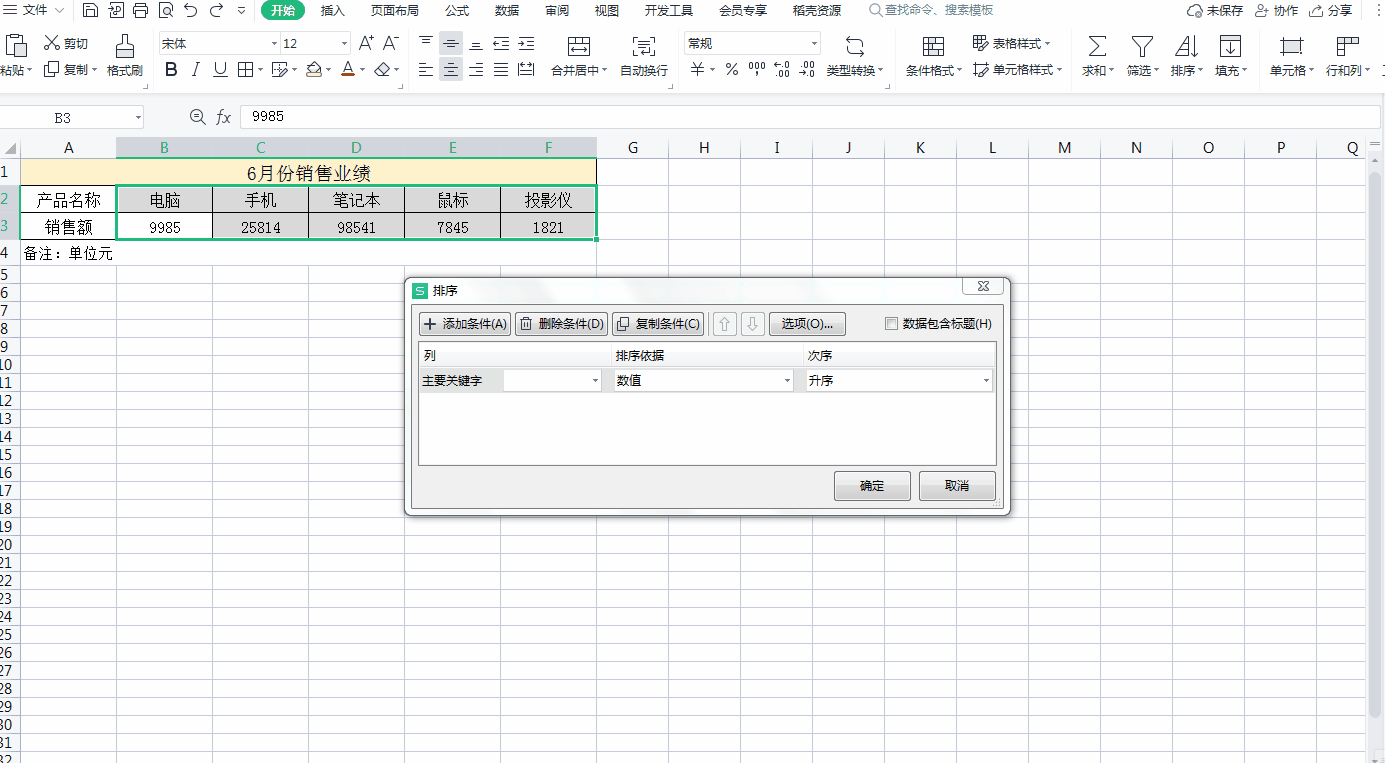Decrease font size with the A- icon
The width and height of the screenshot is (1385, 763).
(391, 44)
